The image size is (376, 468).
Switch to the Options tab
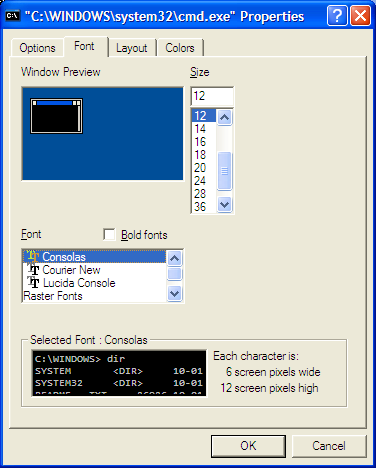(37, 48)
